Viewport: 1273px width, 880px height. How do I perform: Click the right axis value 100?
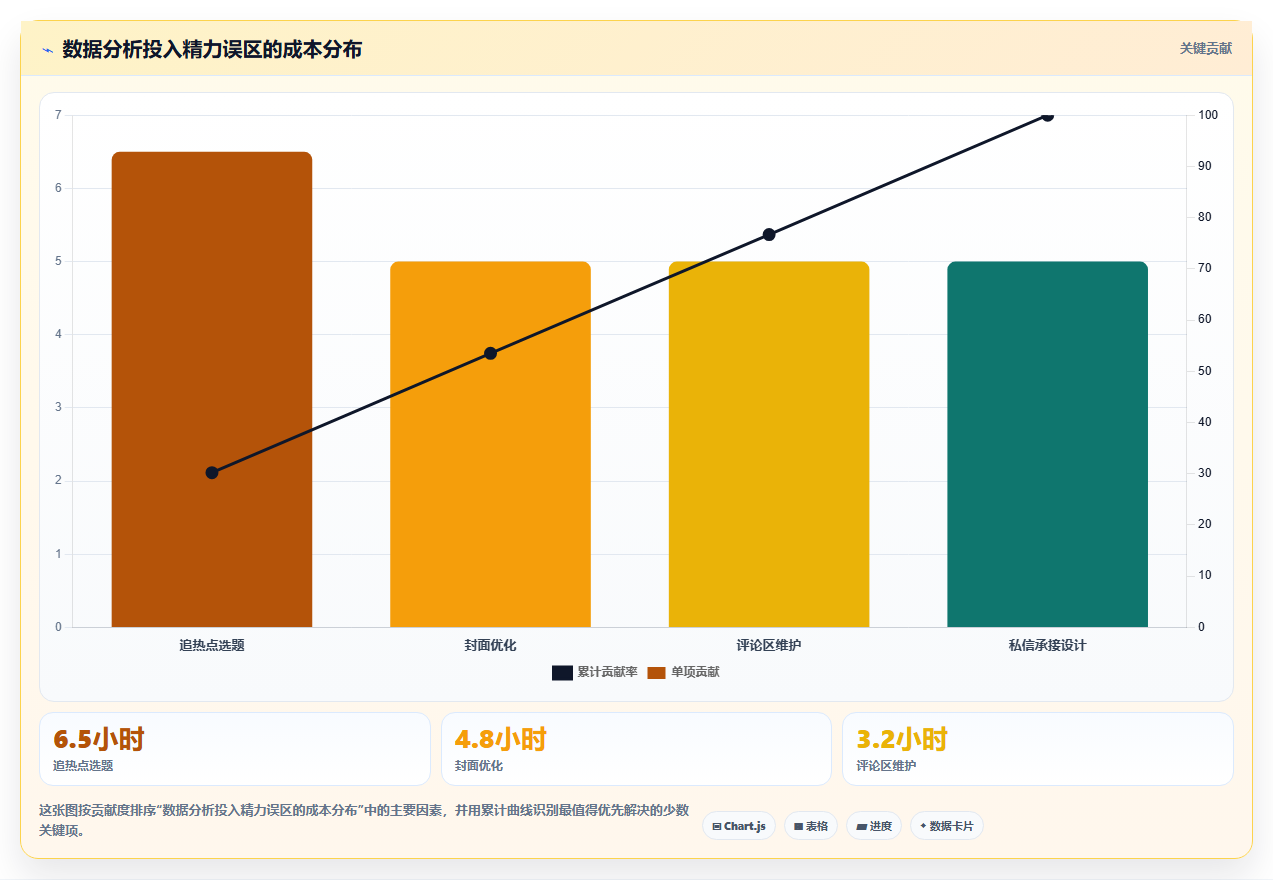click(1208, 115)
